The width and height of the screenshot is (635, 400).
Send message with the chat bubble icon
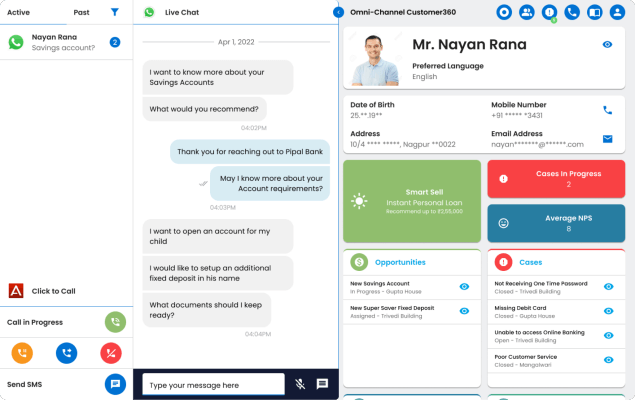(322, 384)
